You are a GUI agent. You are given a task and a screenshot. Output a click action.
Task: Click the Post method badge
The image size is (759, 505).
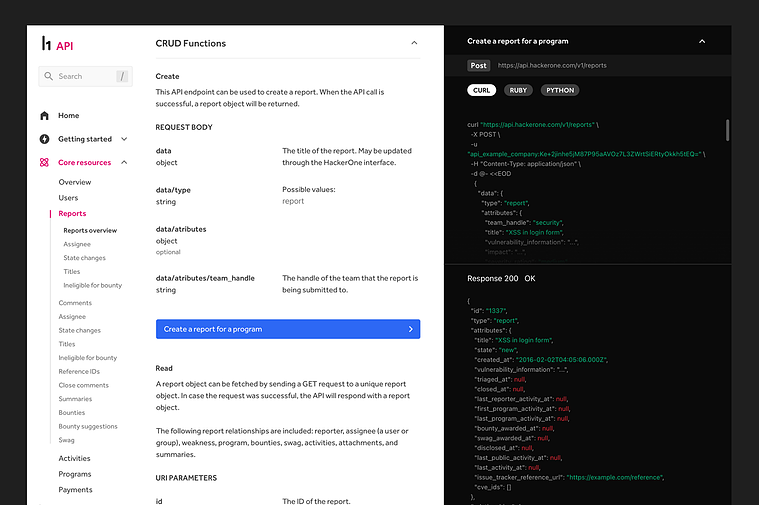point(479,65)
